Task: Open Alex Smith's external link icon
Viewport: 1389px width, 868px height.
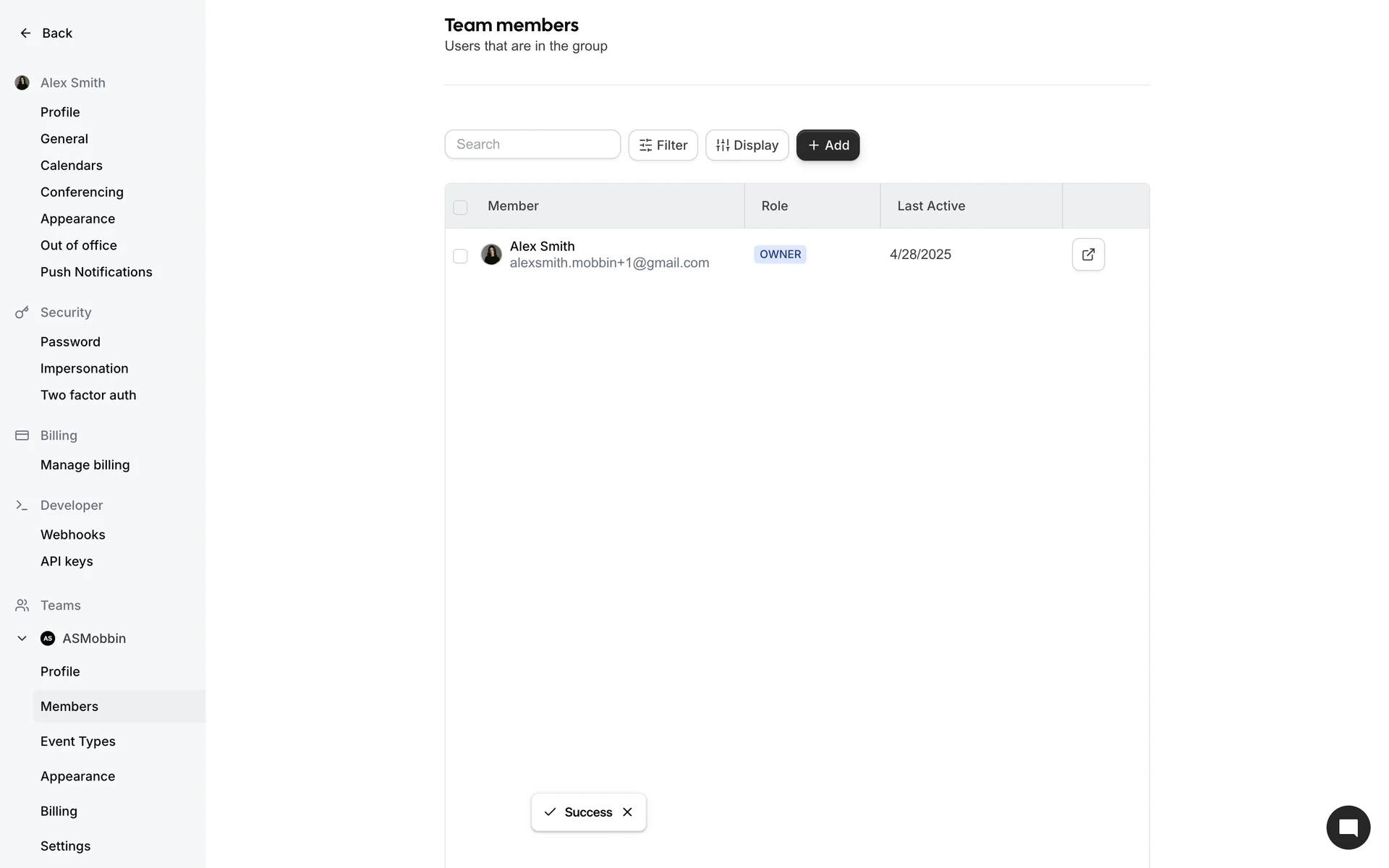Action: click(1088, 255)
